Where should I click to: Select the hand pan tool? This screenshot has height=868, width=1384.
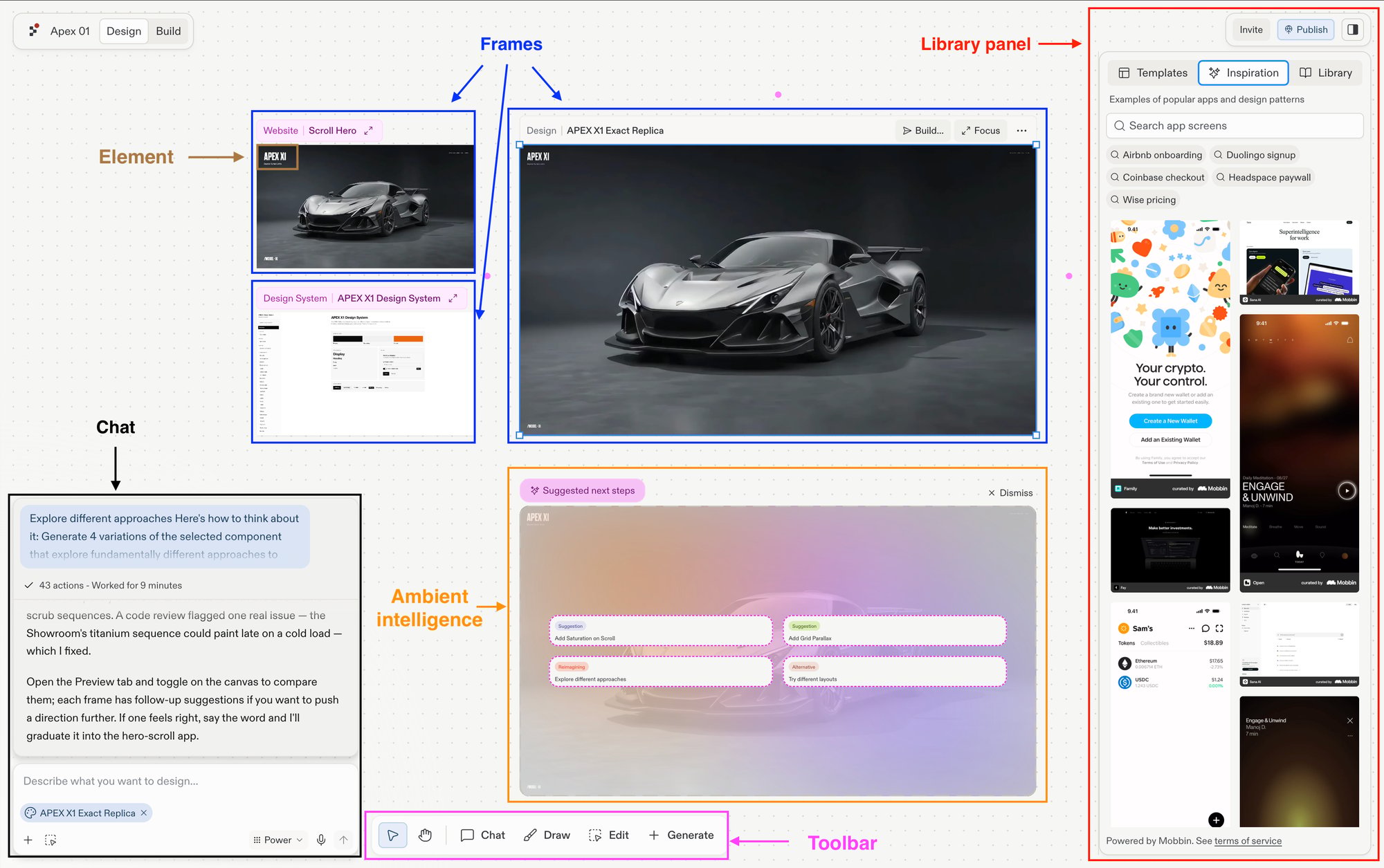click(425, 835)
